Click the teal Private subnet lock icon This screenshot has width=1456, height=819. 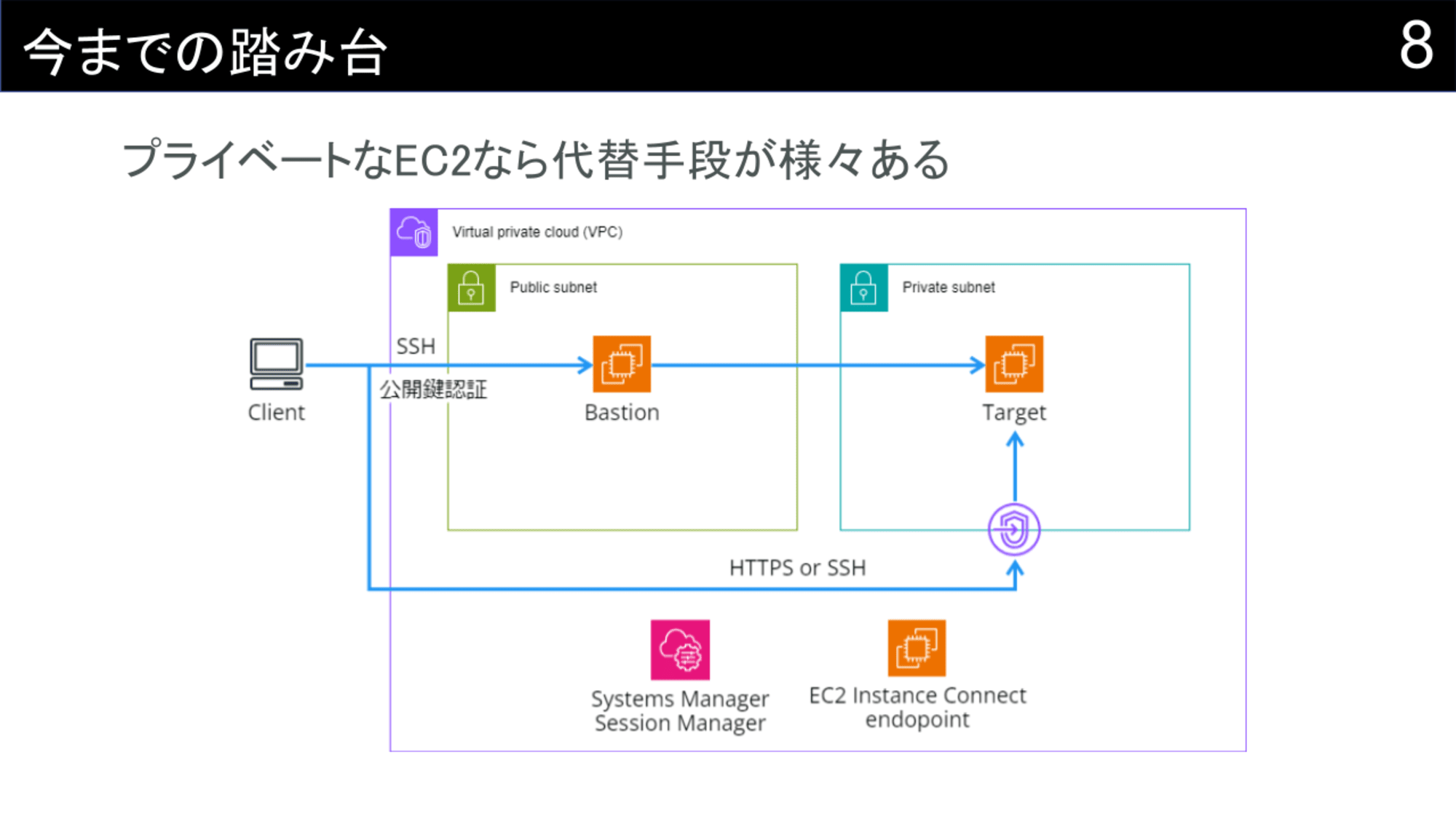point(863,288)
